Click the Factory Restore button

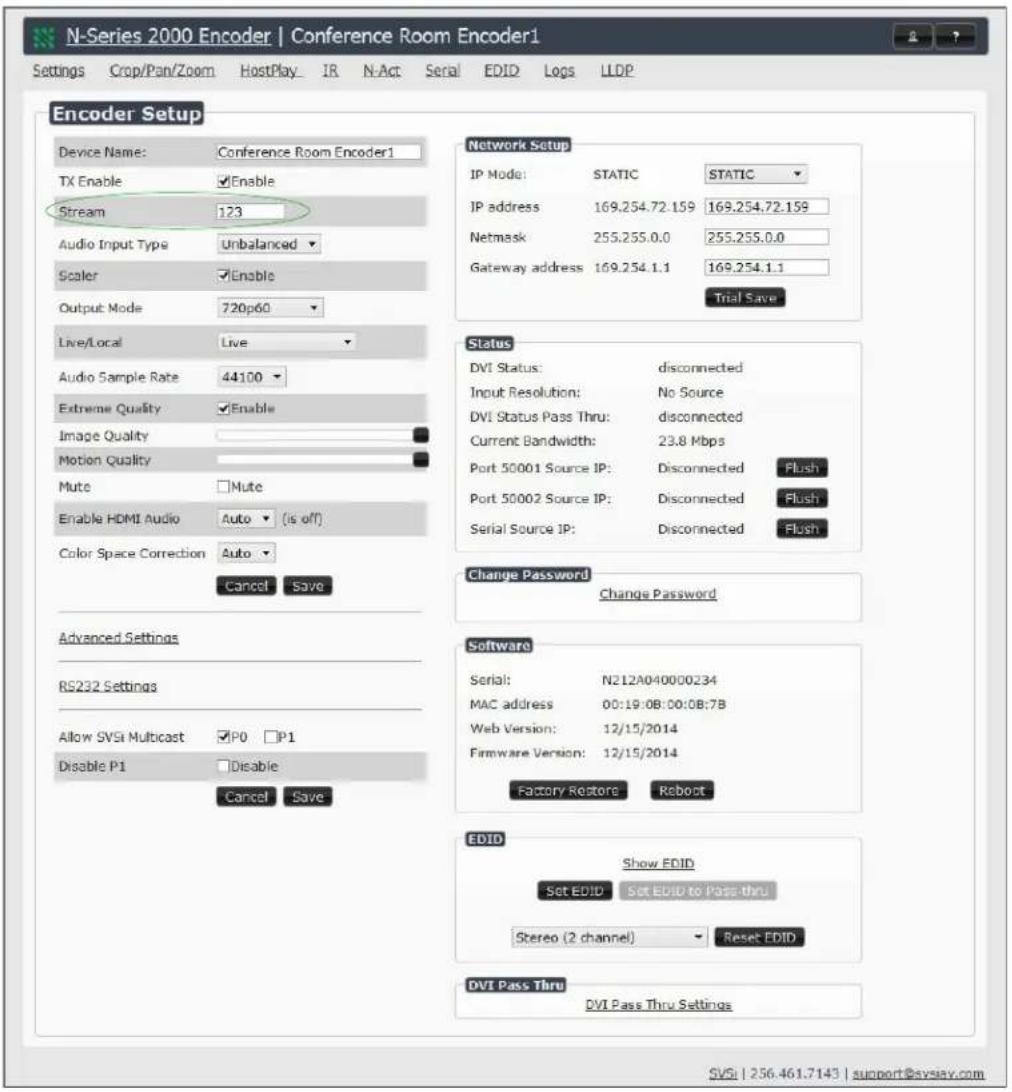pos(568,792)
